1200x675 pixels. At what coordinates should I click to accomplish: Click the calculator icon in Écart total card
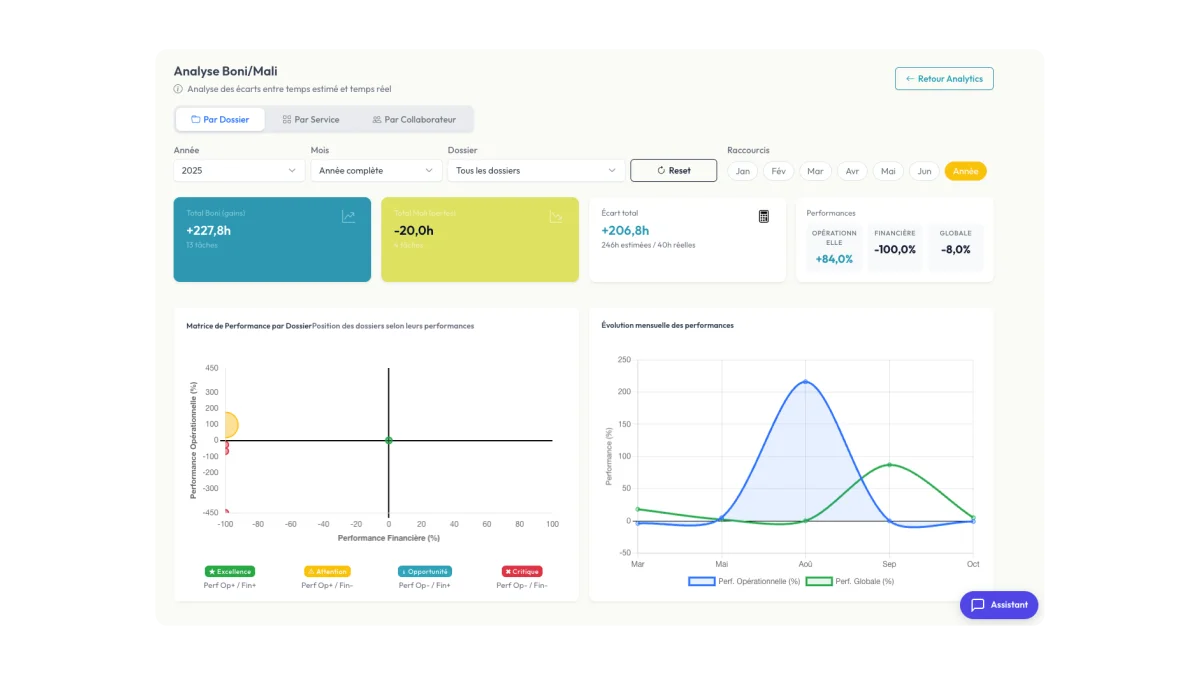(x=764, y=216)
